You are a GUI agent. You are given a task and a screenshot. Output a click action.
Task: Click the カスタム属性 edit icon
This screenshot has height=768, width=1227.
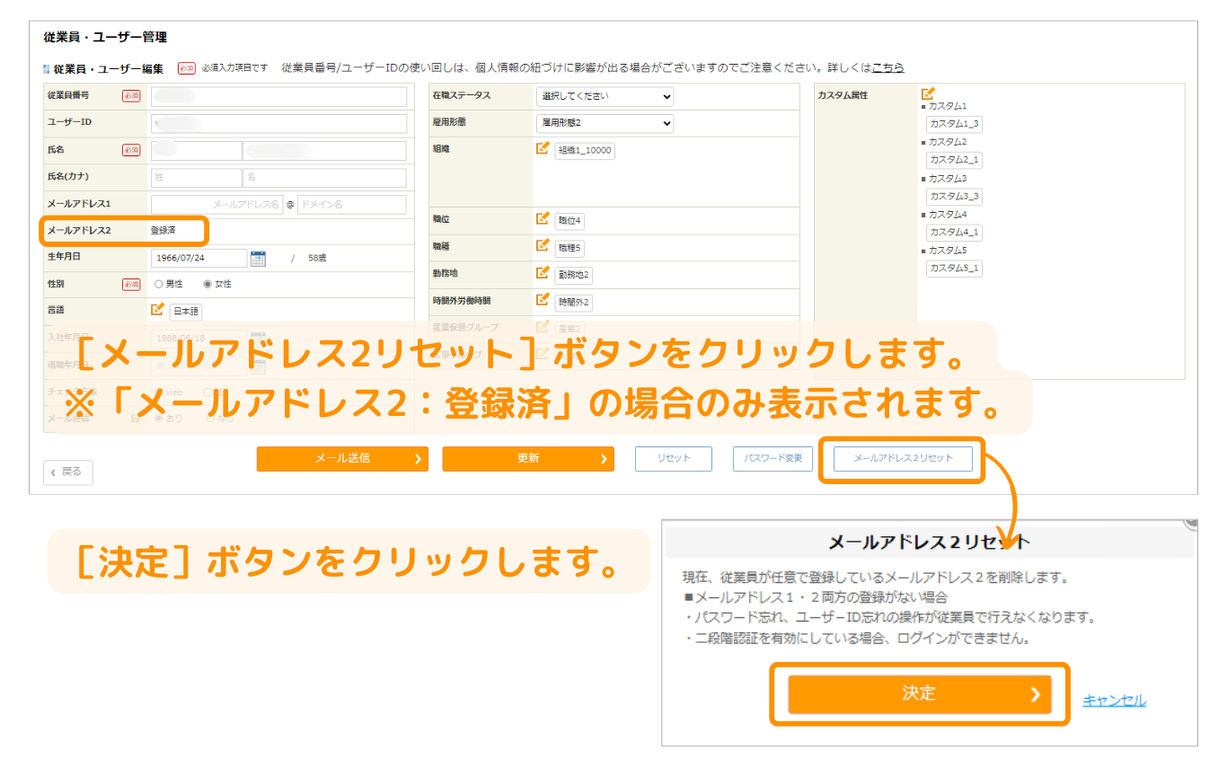(928, 94)
